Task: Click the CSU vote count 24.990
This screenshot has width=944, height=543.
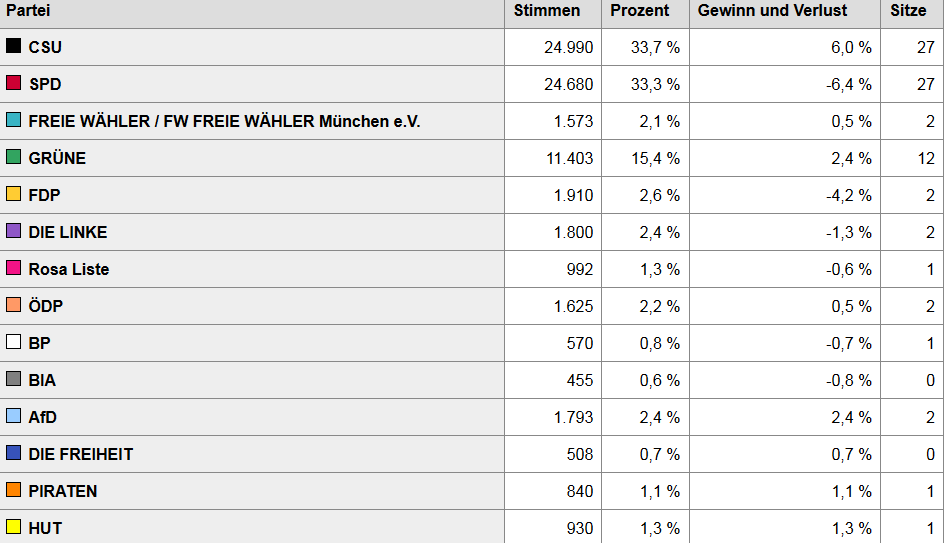Action: tap(568, 47)
